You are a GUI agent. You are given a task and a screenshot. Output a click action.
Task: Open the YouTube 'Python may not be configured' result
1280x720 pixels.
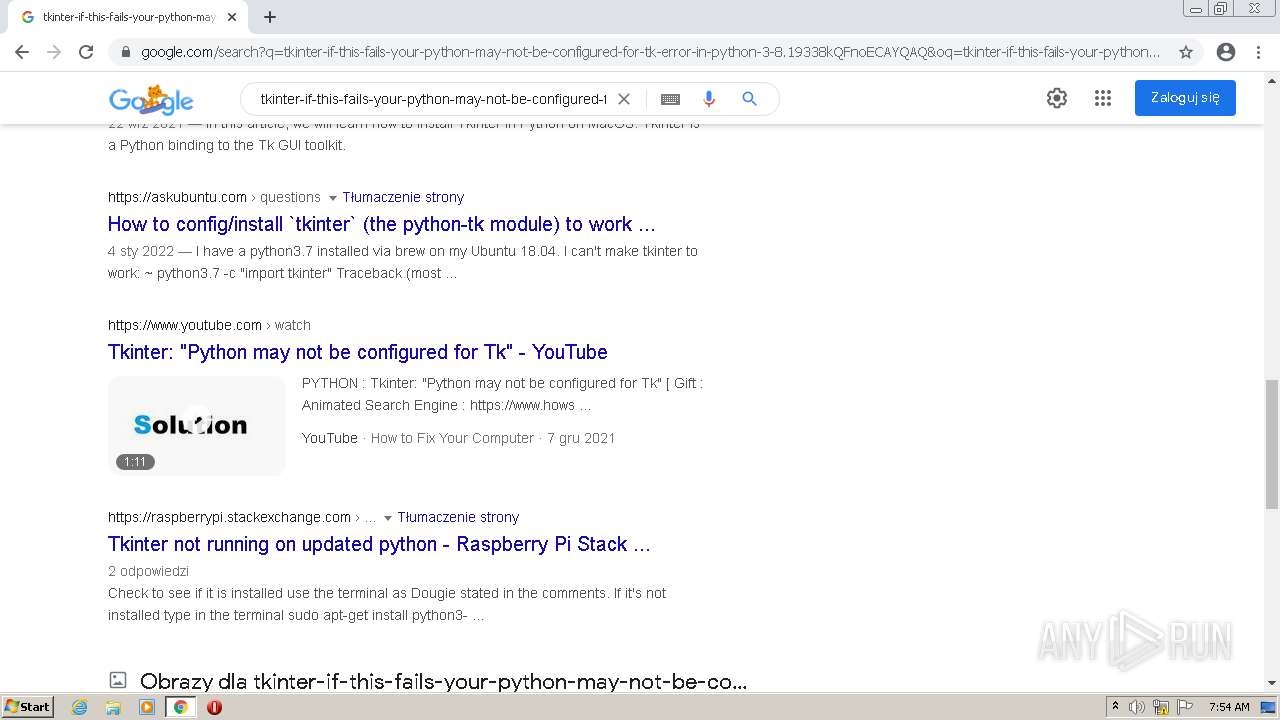358,352
